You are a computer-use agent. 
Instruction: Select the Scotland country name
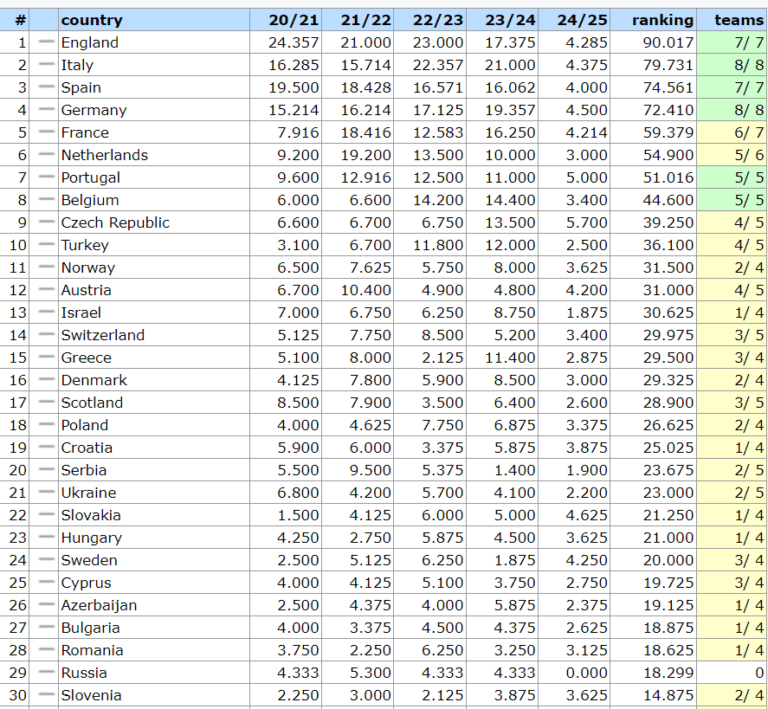[92, 402]
